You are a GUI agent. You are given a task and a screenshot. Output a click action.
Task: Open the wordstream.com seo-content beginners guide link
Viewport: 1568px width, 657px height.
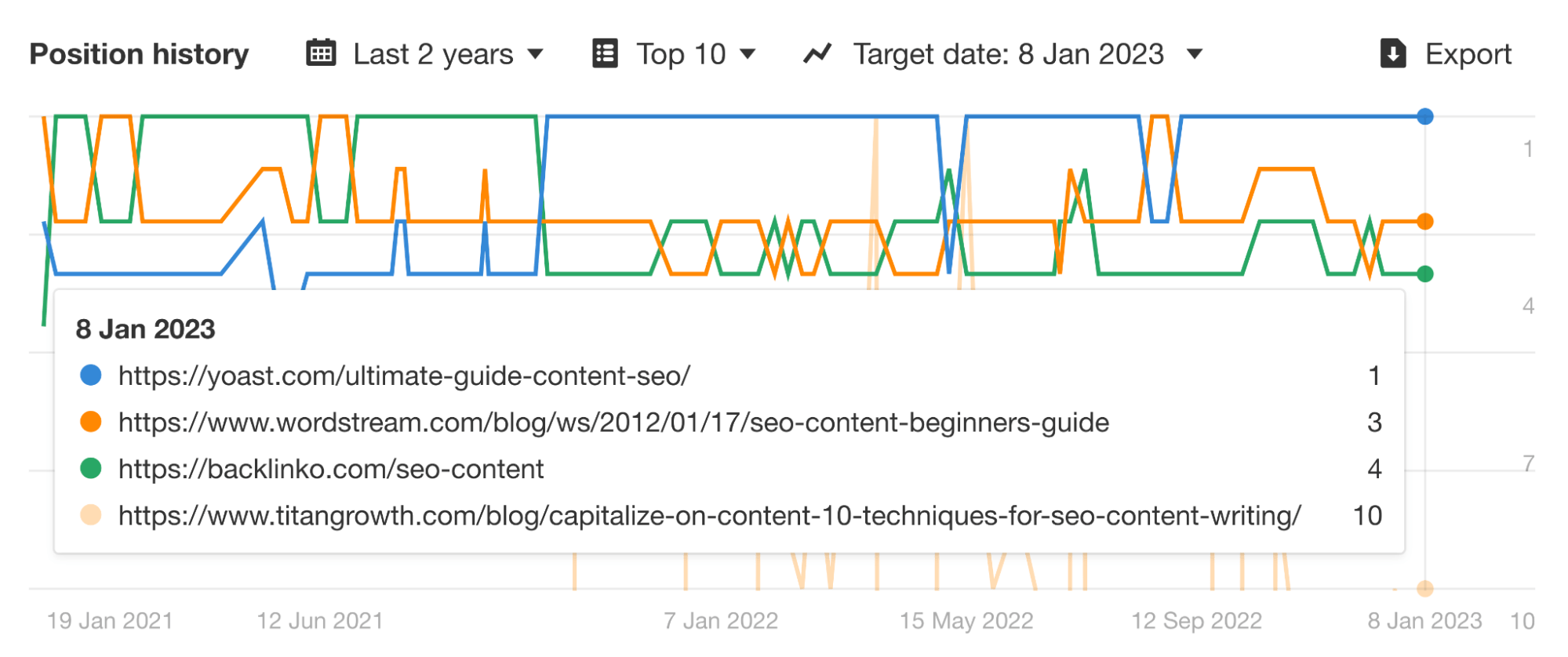(614, 423)
